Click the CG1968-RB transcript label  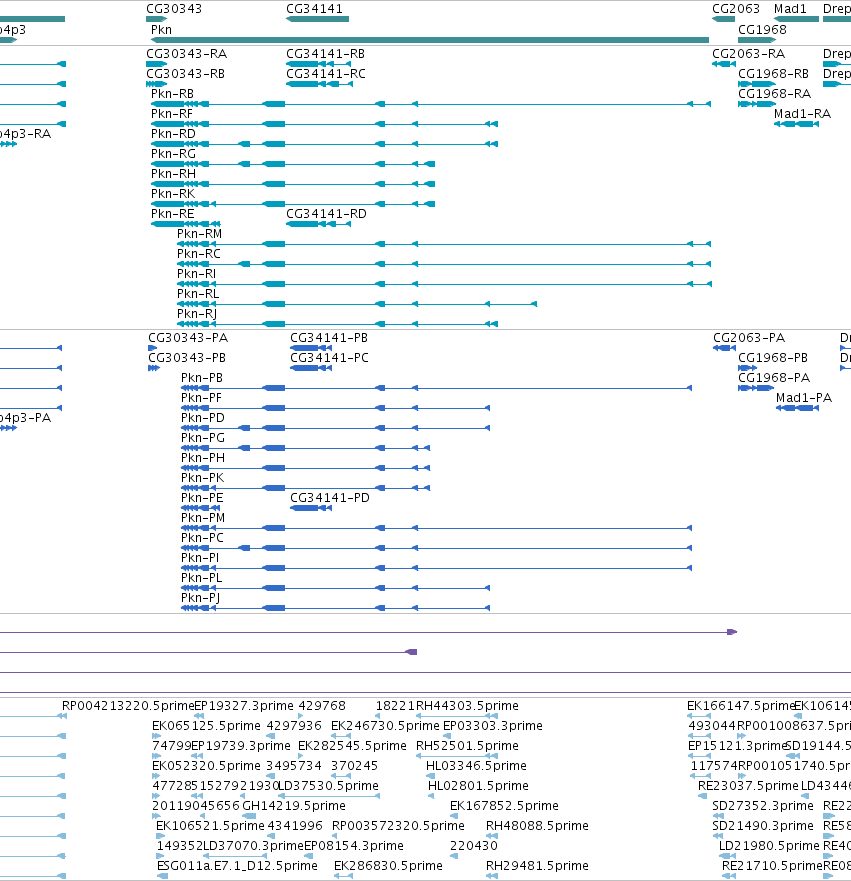[773, 74]
